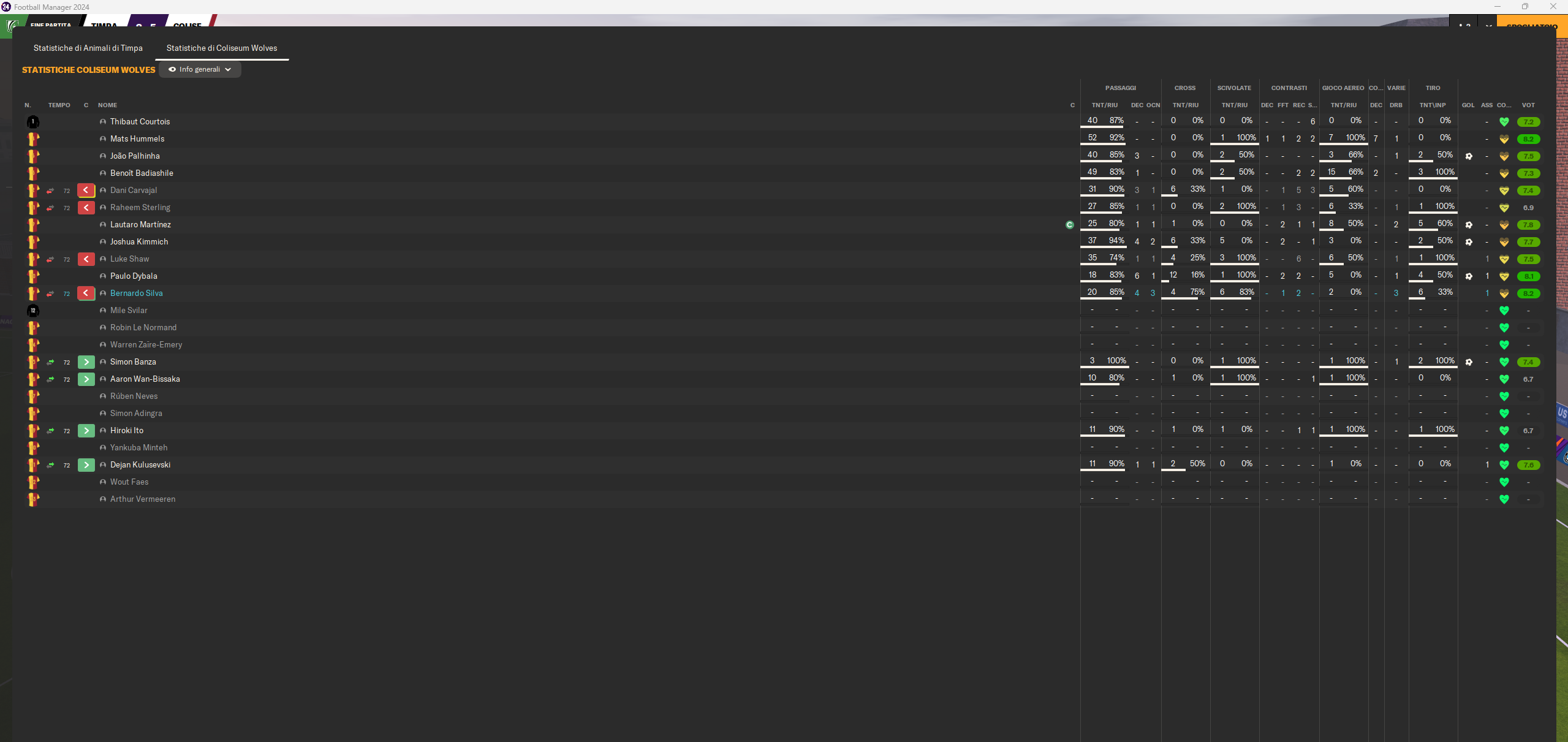Sort by DRB column header
The width and height of the screenshot is (1568, 742).
pos(1396,105)
